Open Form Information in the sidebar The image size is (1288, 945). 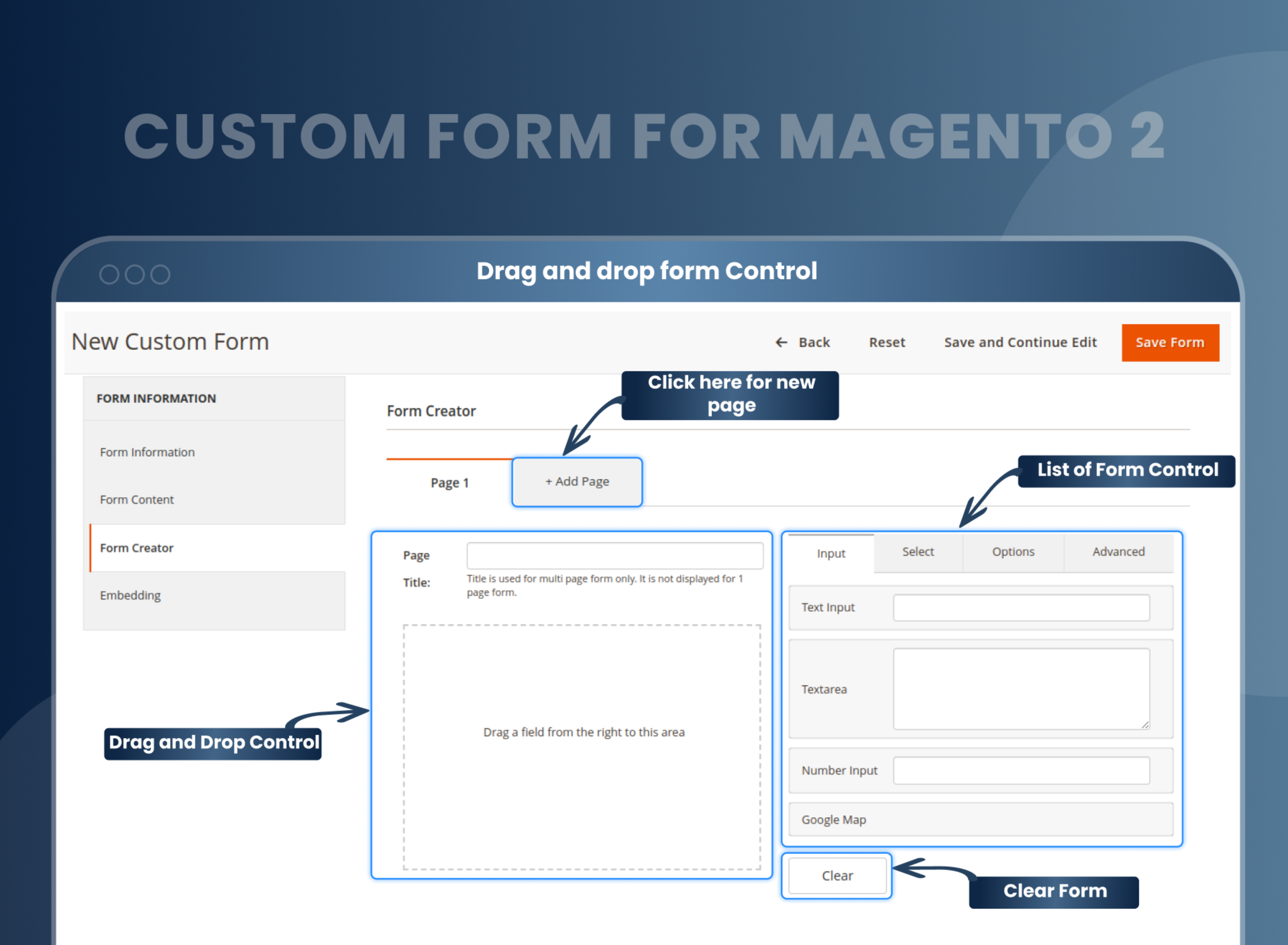(148, 452)
